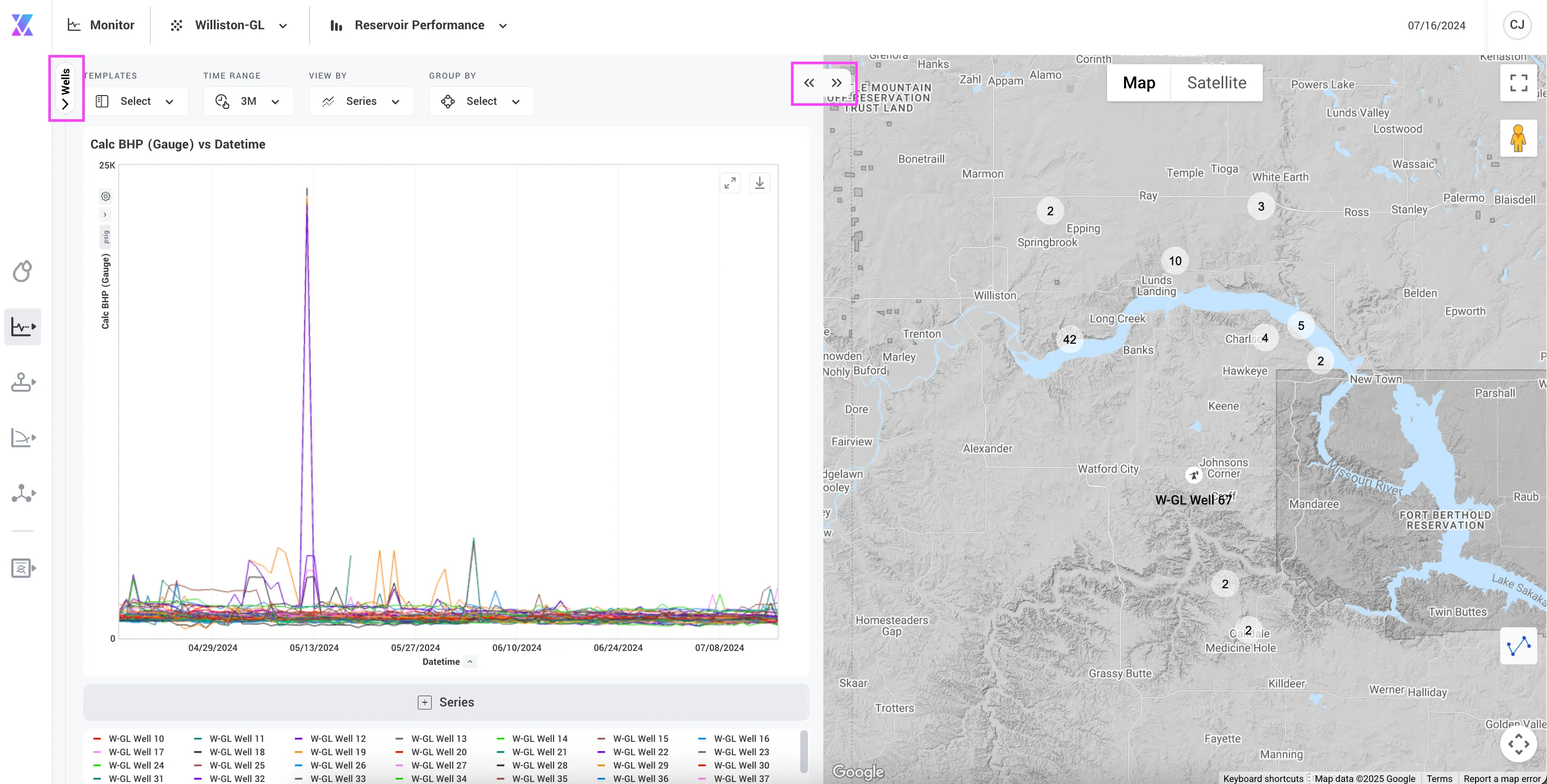1547x784 pixels.
Task: Click the app logo in the top-left corner
Action: (x=22, y=25)
